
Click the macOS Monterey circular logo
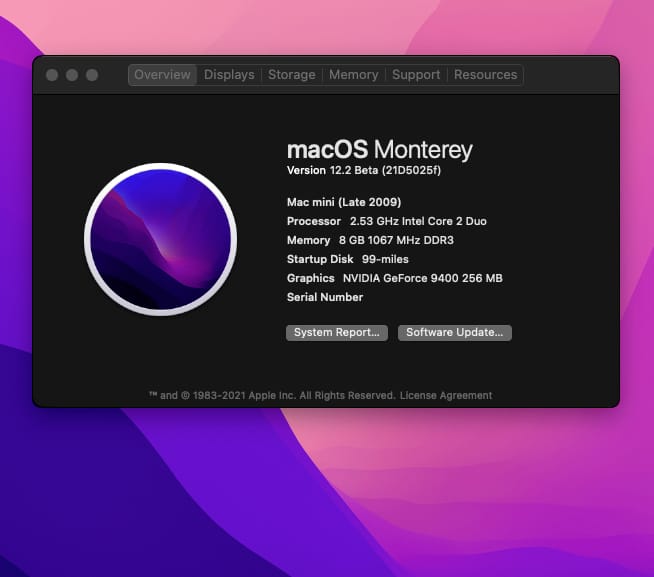click(x=161, y=239)
